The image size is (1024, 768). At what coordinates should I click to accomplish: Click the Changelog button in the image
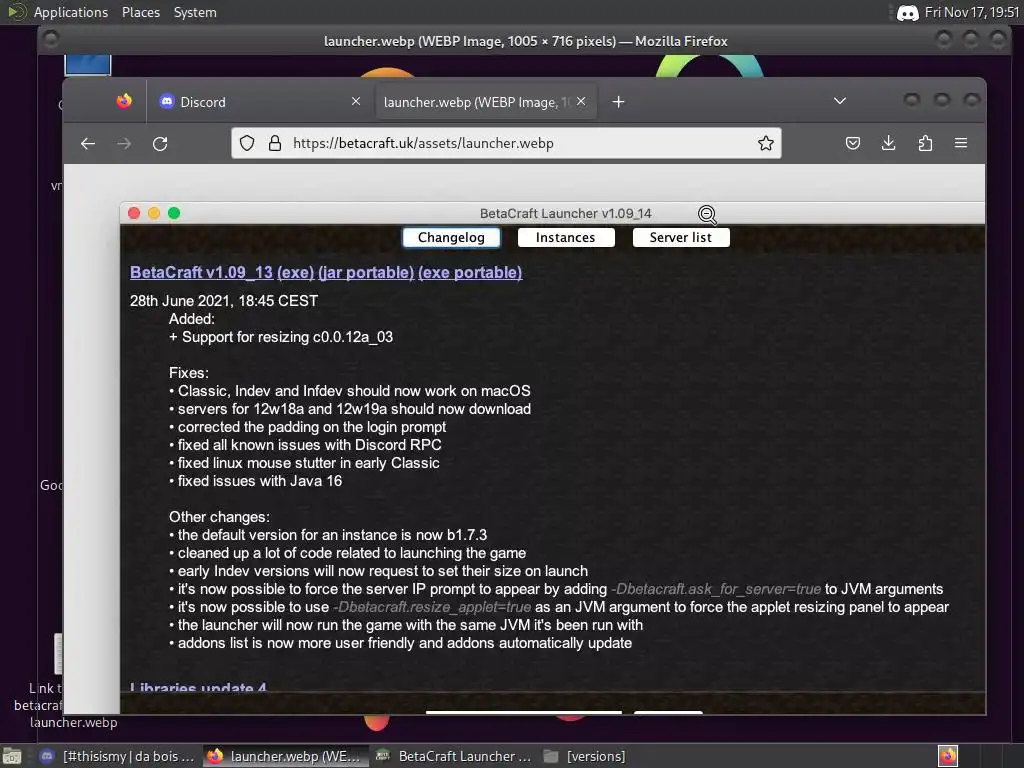click(x=451, y=238)
